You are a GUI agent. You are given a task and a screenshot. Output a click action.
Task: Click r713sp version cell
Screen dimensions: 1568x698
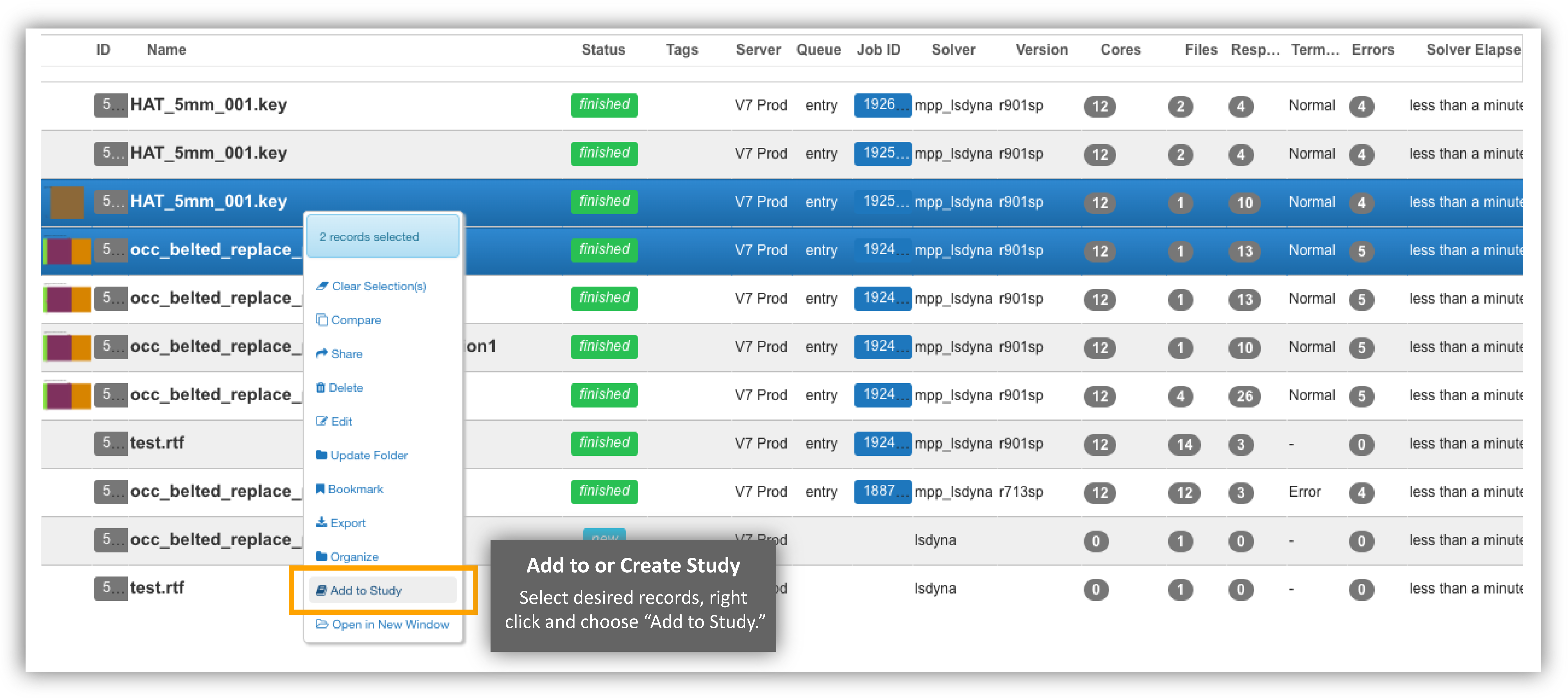pyautogui.click(x=1021, y=492)
